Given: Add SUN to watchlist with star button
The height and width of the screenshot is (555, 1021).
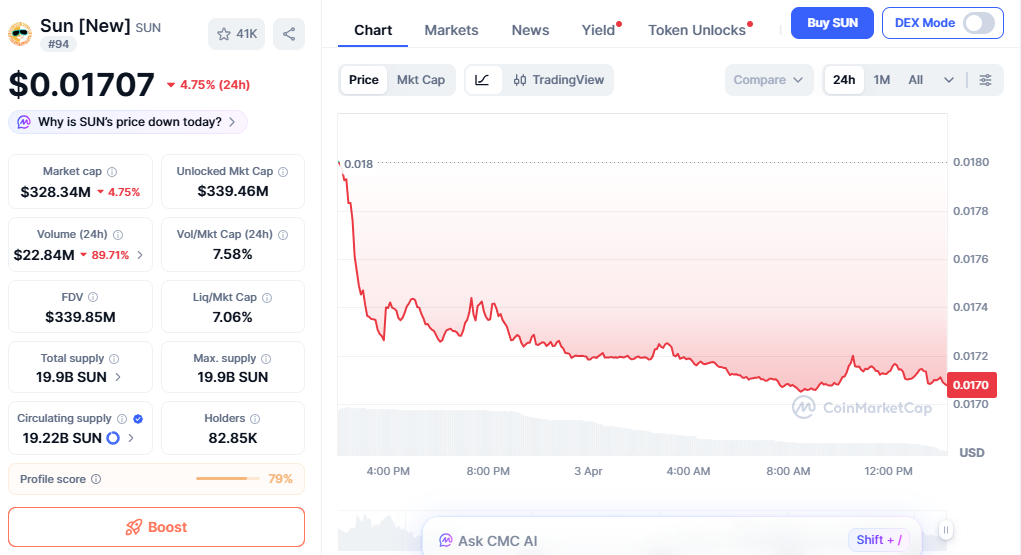Looking at the screenshot, I should (236, 34).
